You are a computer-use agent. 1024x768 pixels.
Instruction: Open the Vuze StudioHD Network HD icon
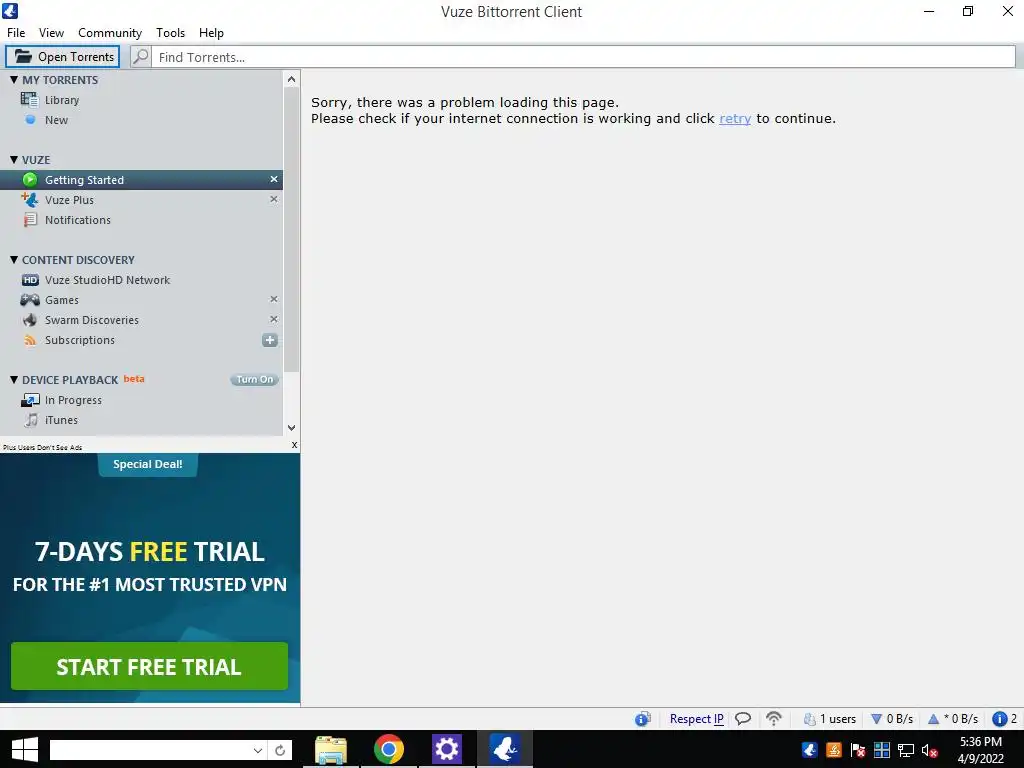(x=30, y=280)
